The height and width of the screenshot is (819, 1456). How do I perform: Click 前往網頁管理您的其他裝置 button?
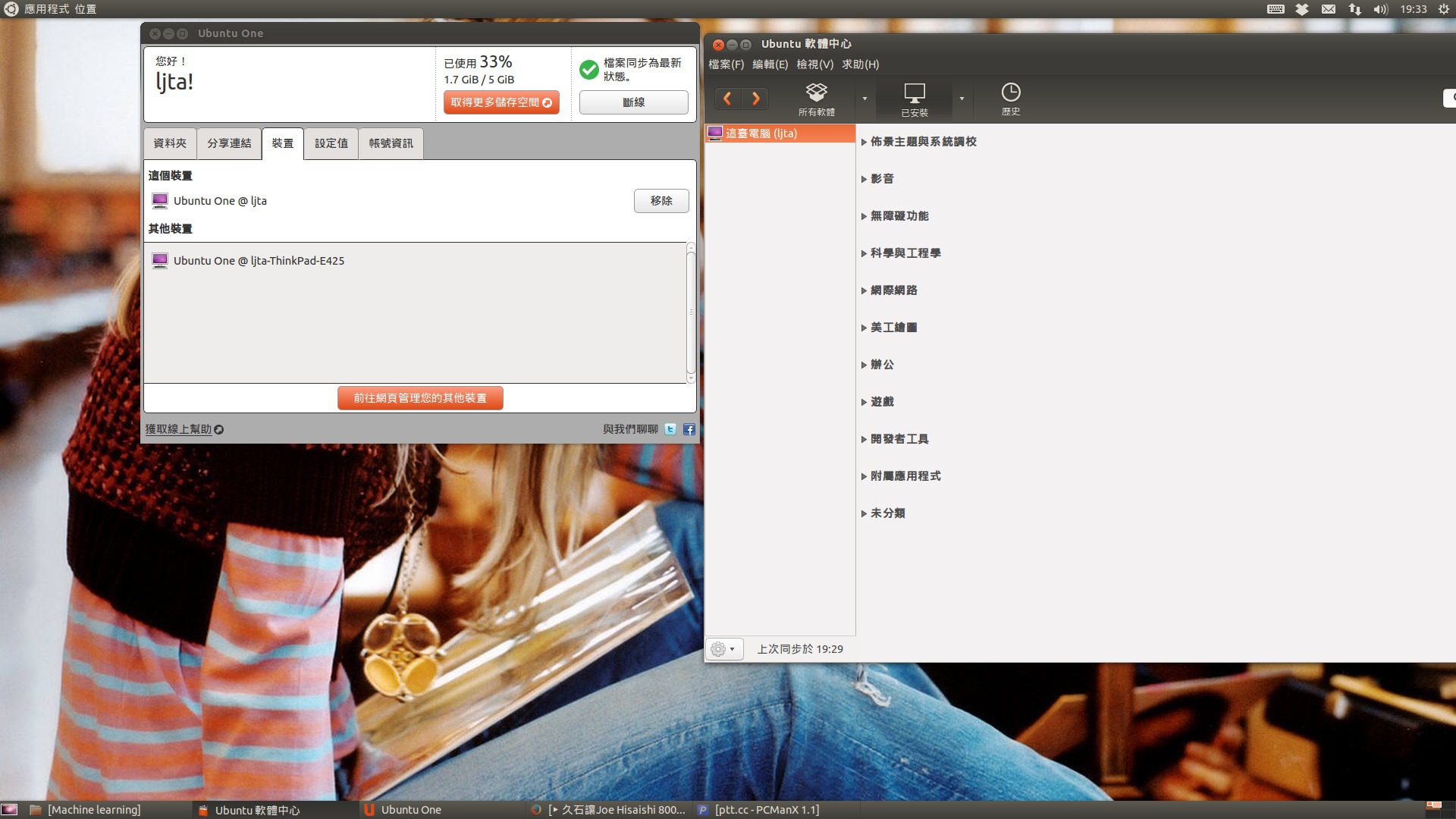coord(420,398)
